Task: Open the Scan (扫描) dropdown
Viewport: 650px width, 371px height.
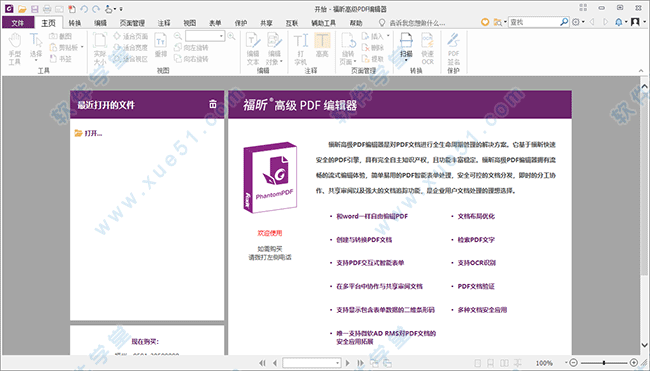Action: point(406,61)
